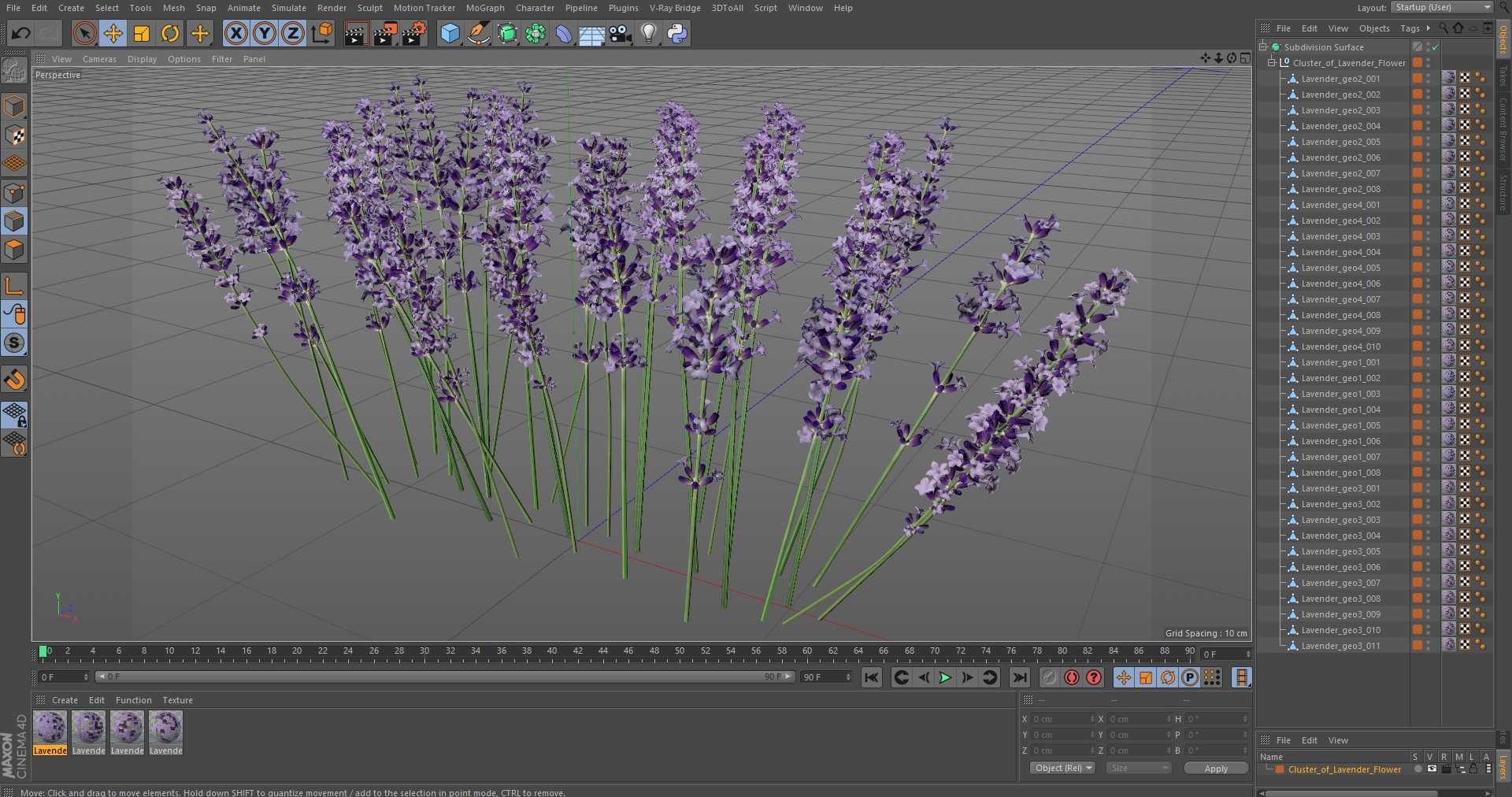Image resolution: width=1512 pixels, height=797 pixels.
Task: Switch to Texture mode
Action: (x=14, y=135)
